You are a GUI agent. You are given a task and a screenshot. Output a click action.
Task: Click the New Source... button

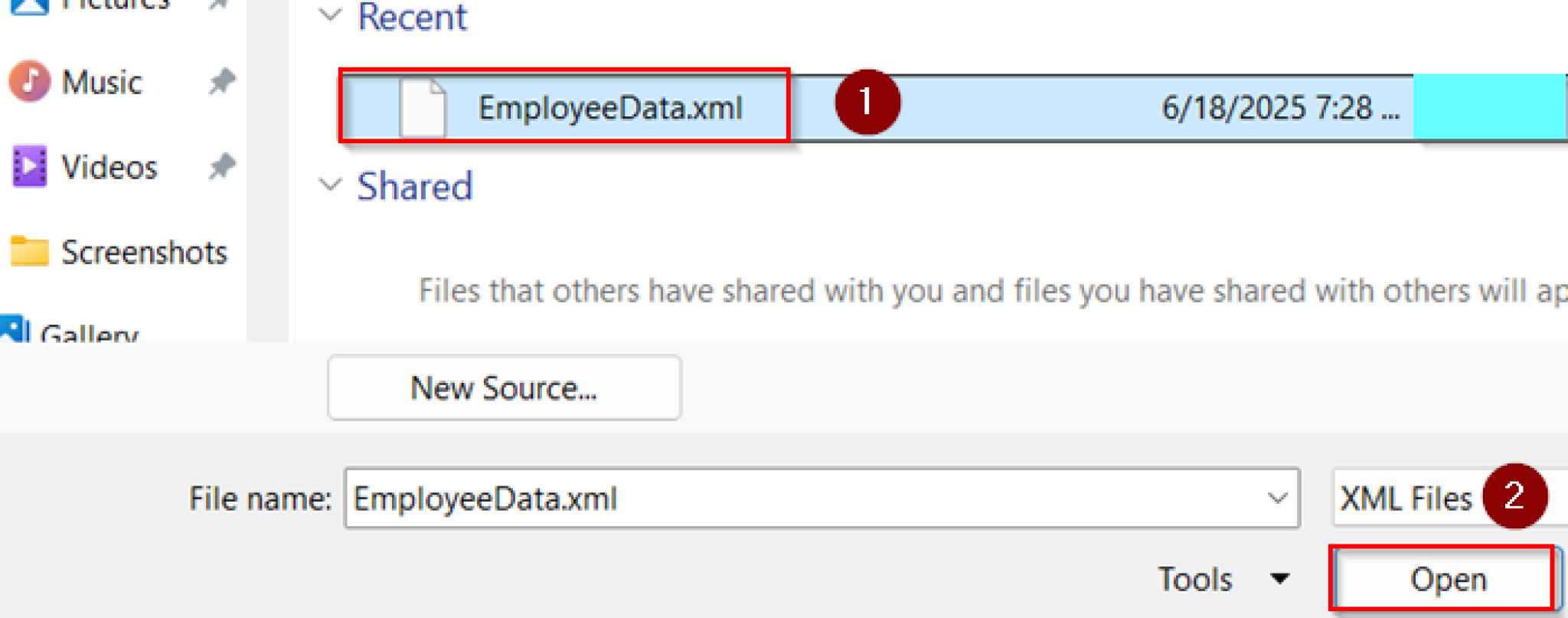tap(504, 387)
